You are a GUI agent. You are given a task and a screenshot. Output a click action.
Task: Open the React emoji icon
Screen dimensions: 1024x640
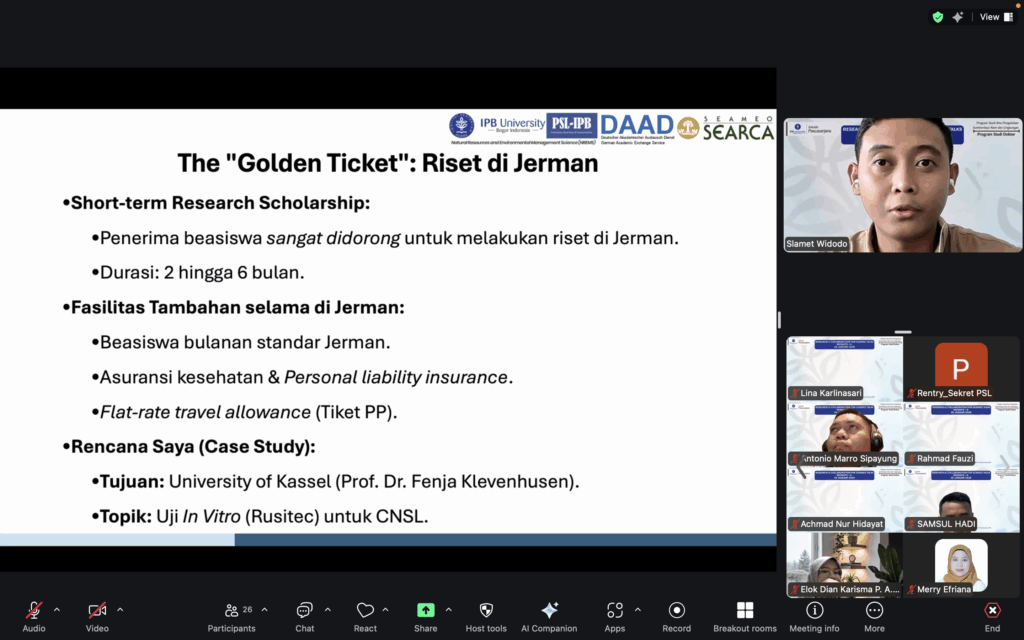pyautogui.click(x=365, y=611)
